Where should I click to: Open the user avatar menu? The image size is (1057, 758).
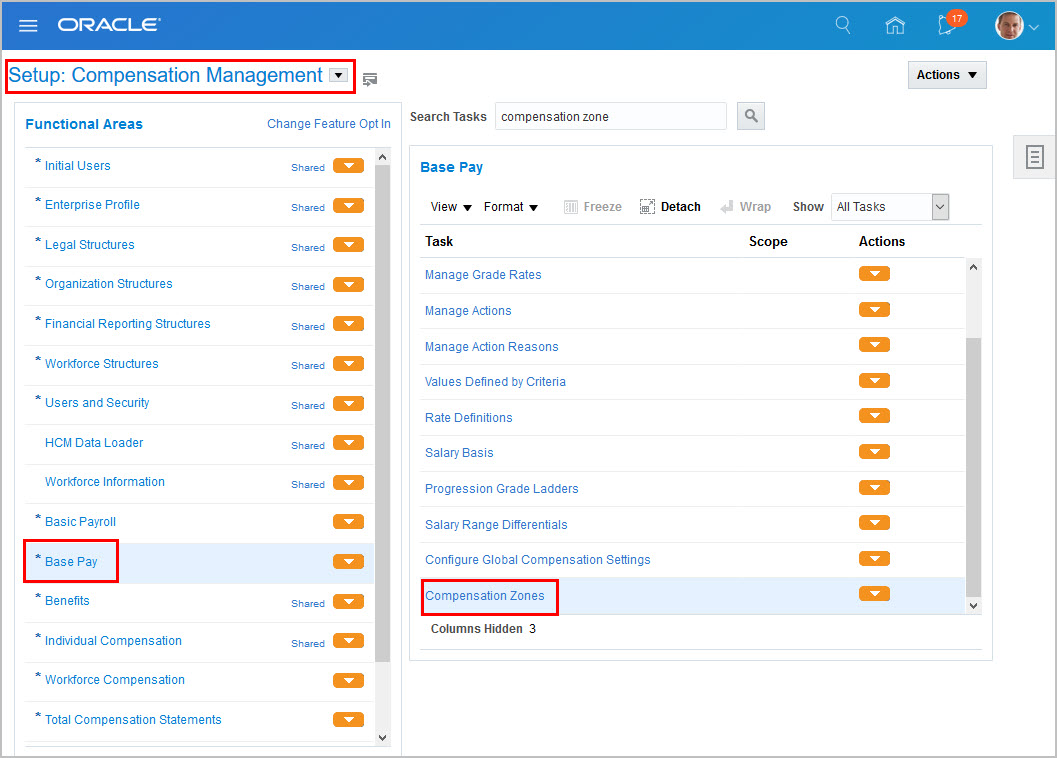pyautogui.click(x=1017, y=26)
